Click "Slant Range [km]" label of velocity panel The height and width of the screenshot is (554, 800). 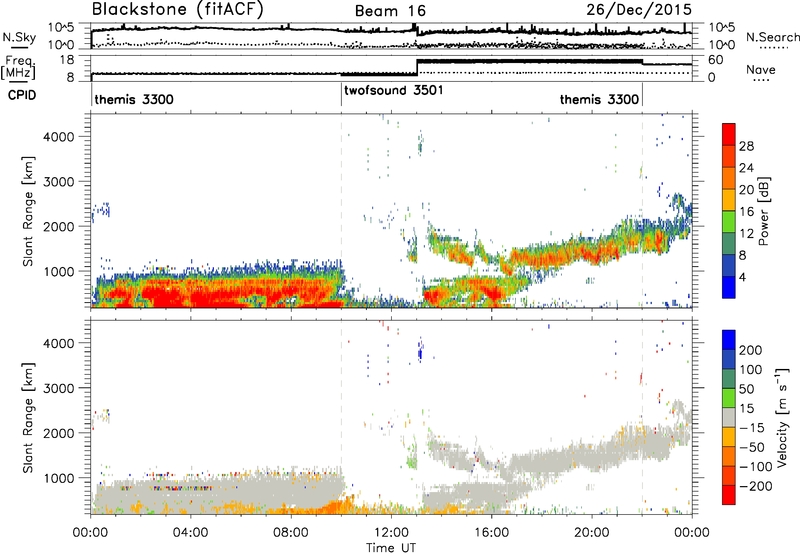coord(28,418)
